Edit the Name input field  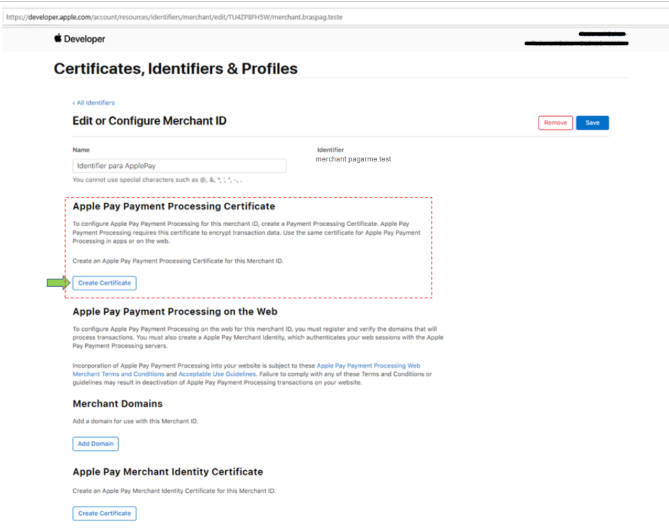pos(179,166)
